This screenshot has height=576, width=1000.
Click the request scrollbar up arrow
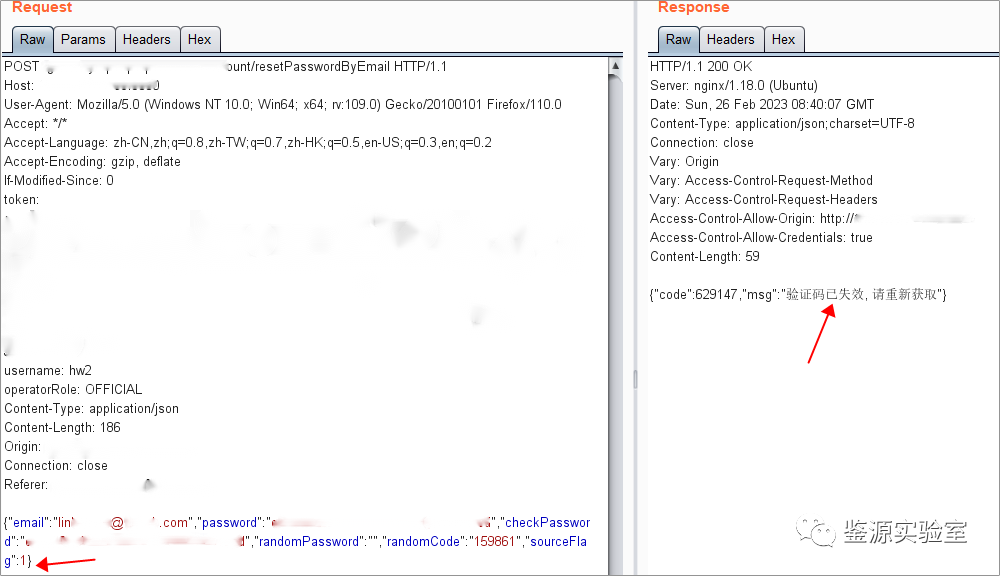pos(616,66)
